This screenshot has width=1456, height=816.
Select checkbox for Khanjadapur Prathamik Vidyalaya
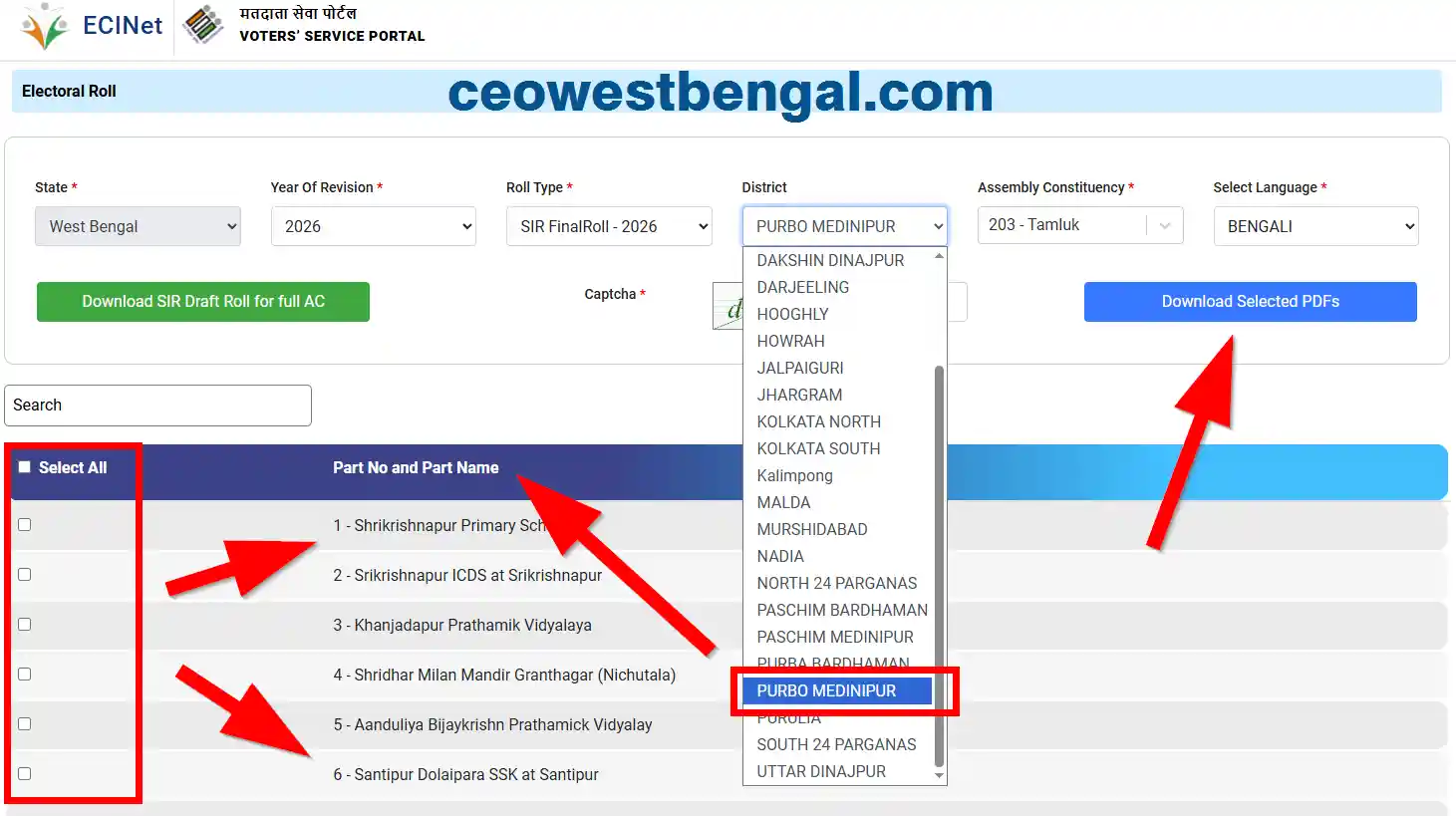[x=25, y=625]
